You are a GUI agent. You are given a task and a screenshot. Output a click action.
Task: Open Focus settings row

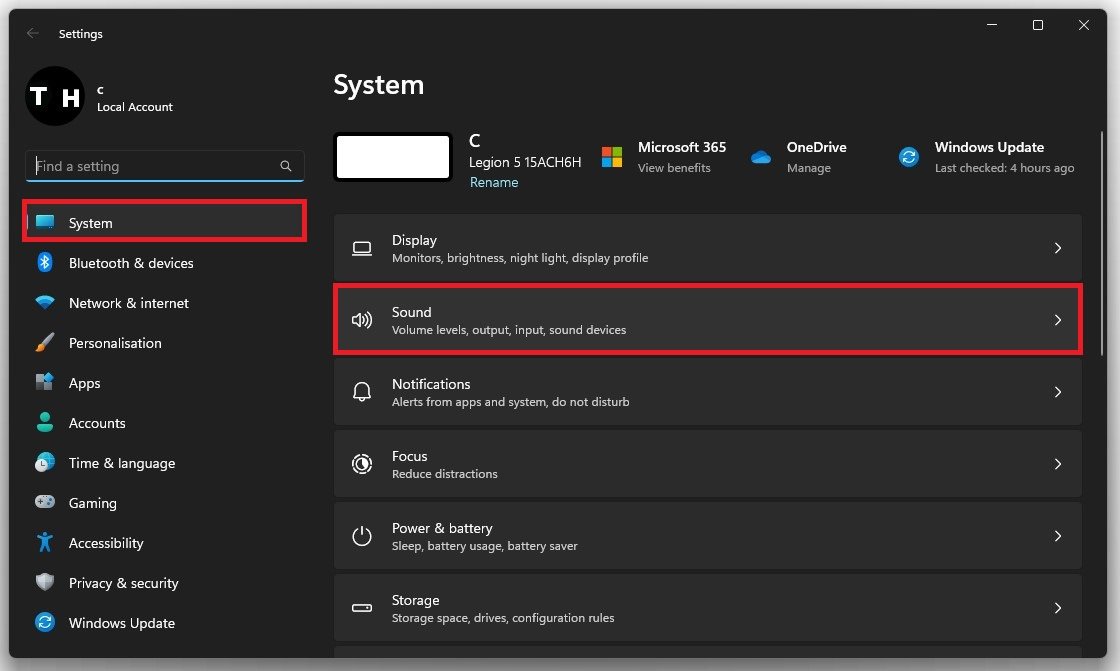pyautogui.click(x=706, y=464)
